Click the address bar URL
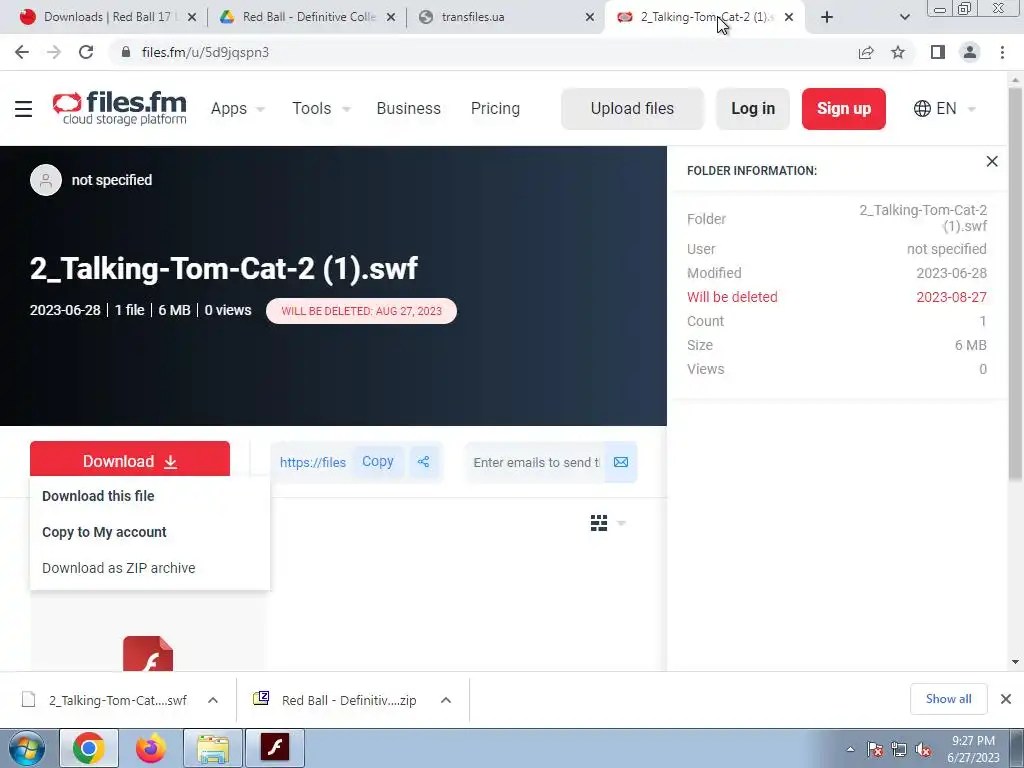The width and height of the screenshot is (1024, 768). pos(205,52)
